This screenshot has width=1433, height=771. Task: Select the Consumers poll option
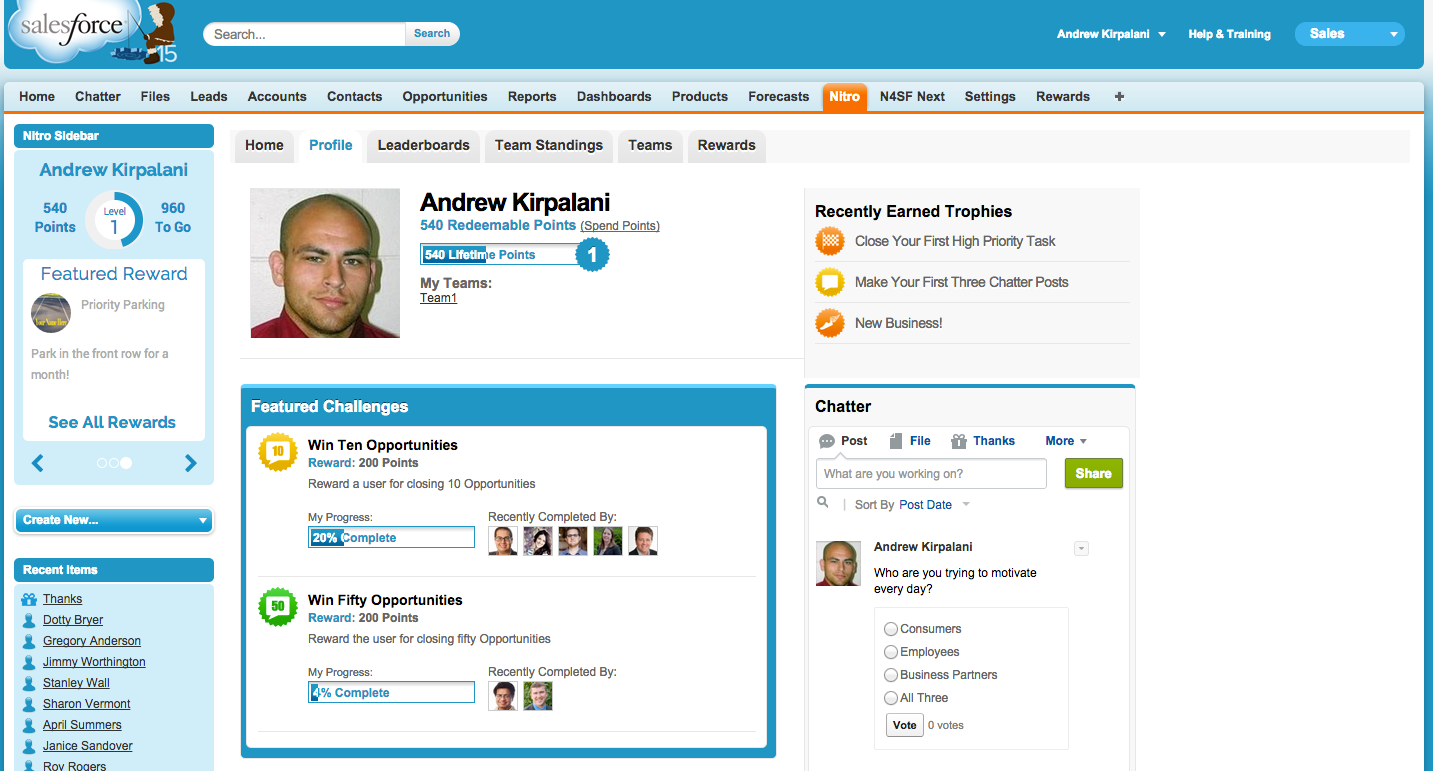(x=890, y=629)
